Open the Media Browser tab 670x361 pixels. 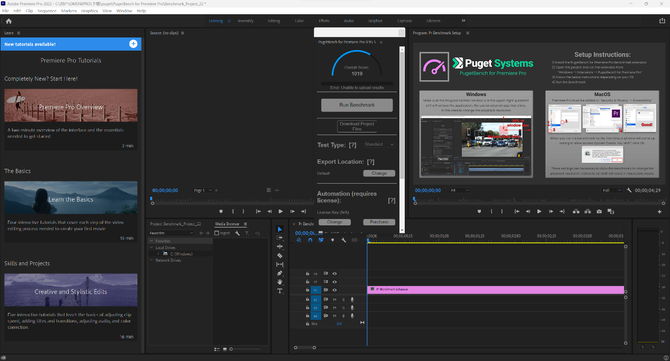(227, 224)
